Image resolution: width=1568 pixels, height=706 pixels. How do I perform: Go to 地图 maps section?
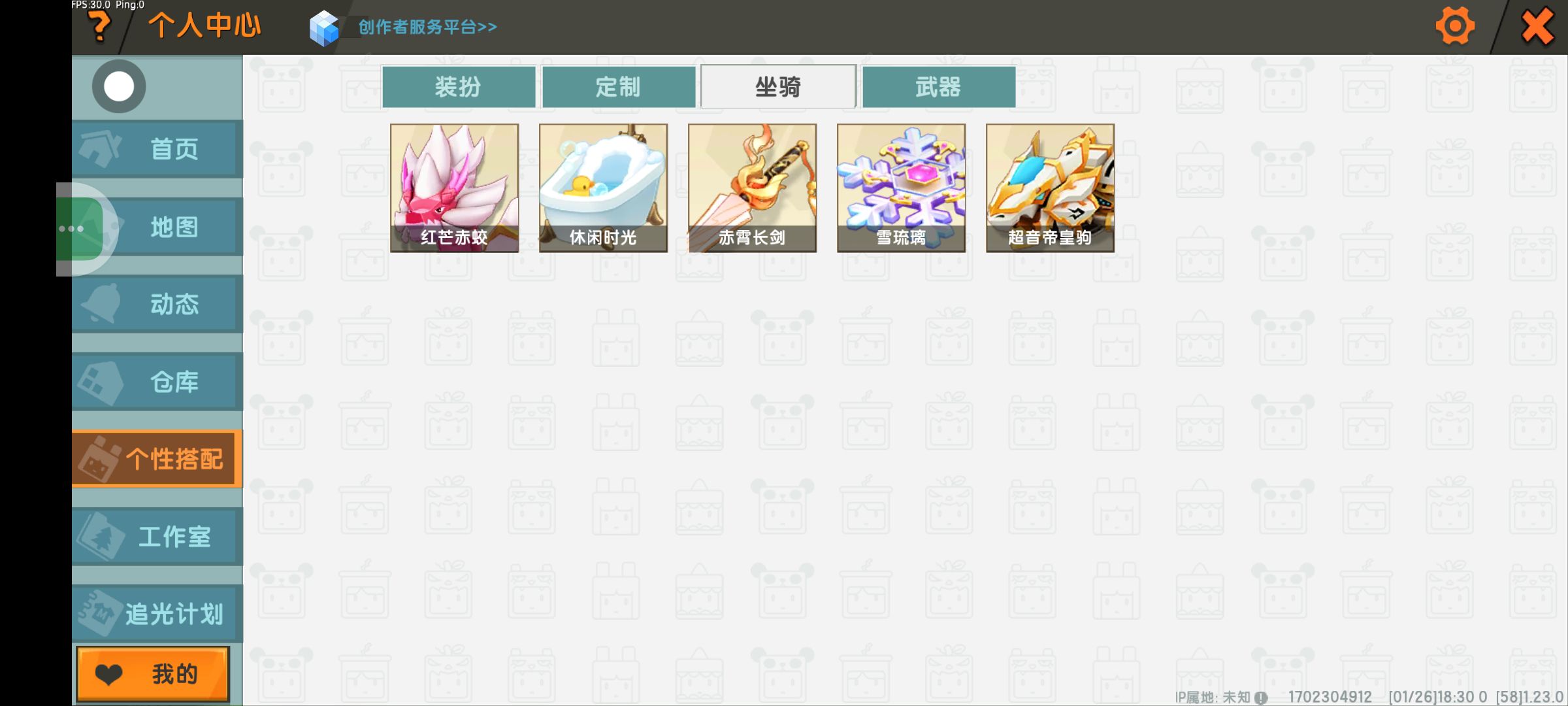pyautogui.click(x=157, y=227)
